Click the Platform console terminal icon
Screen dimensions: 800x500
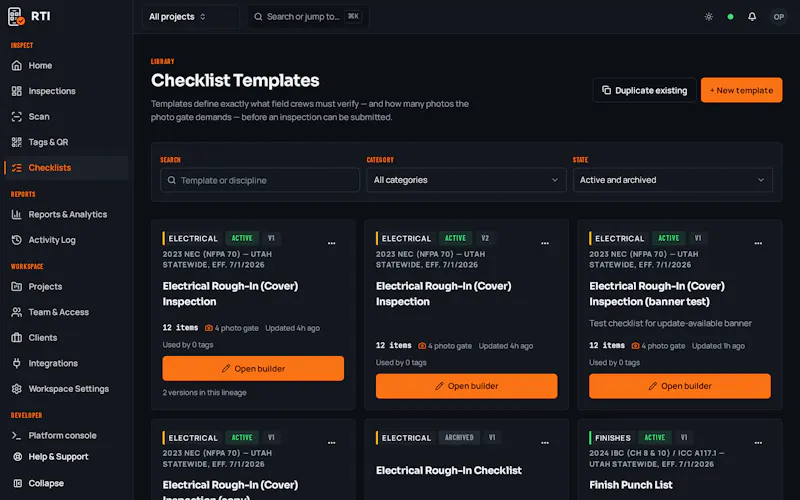[x=17, y=436]
